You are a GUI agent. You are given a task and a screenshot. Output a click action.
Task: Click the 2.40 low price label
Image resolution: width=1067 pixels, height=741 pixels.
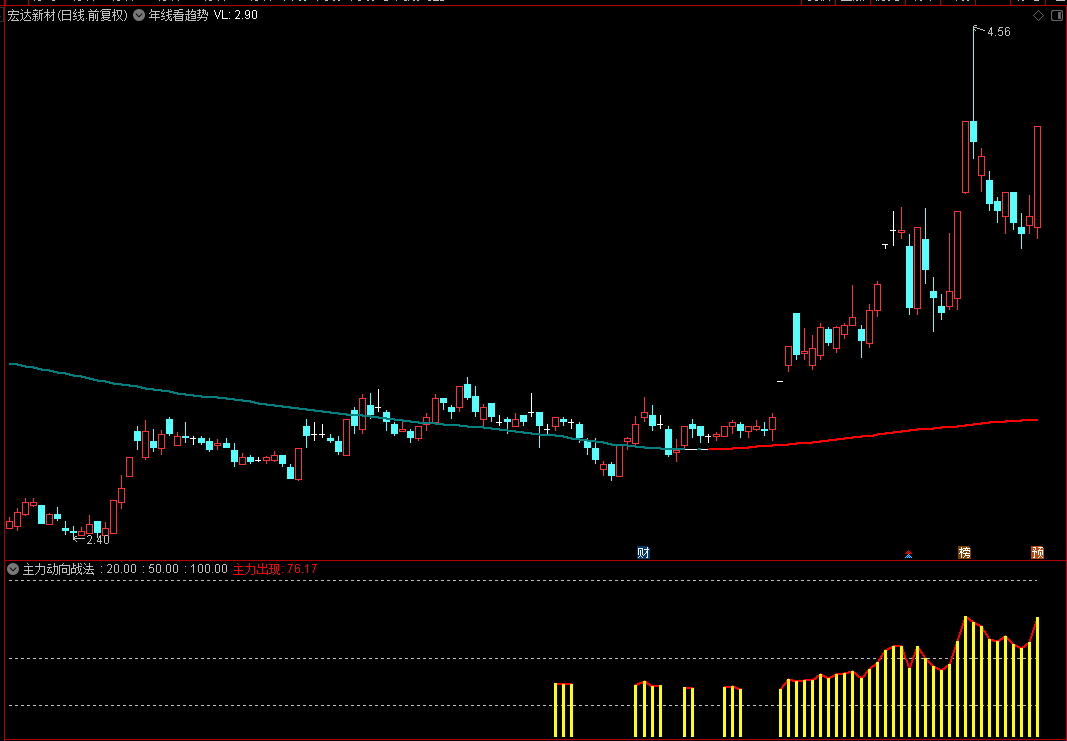coord(98,540)
